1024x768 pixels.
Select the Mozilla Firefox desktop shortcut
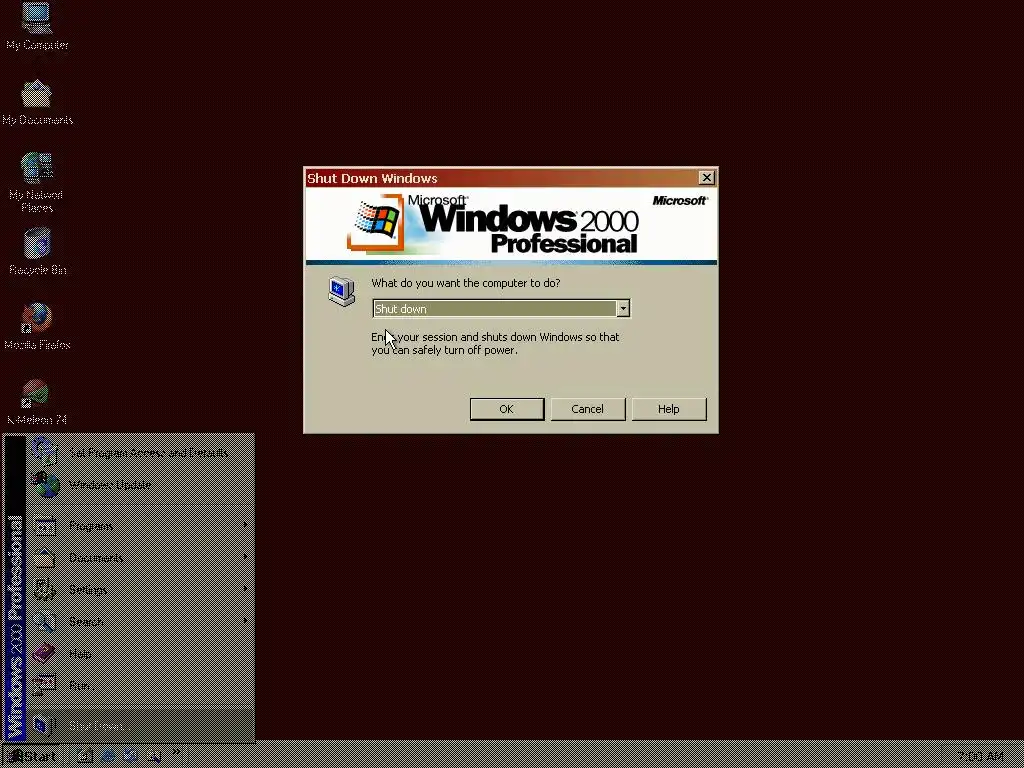tap(37, 325)
